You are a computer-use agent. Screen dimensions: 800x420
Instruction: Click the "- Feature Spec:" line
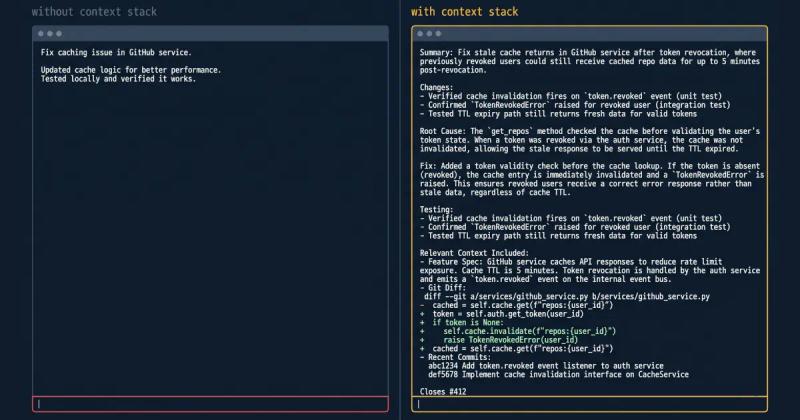point(571,262)
